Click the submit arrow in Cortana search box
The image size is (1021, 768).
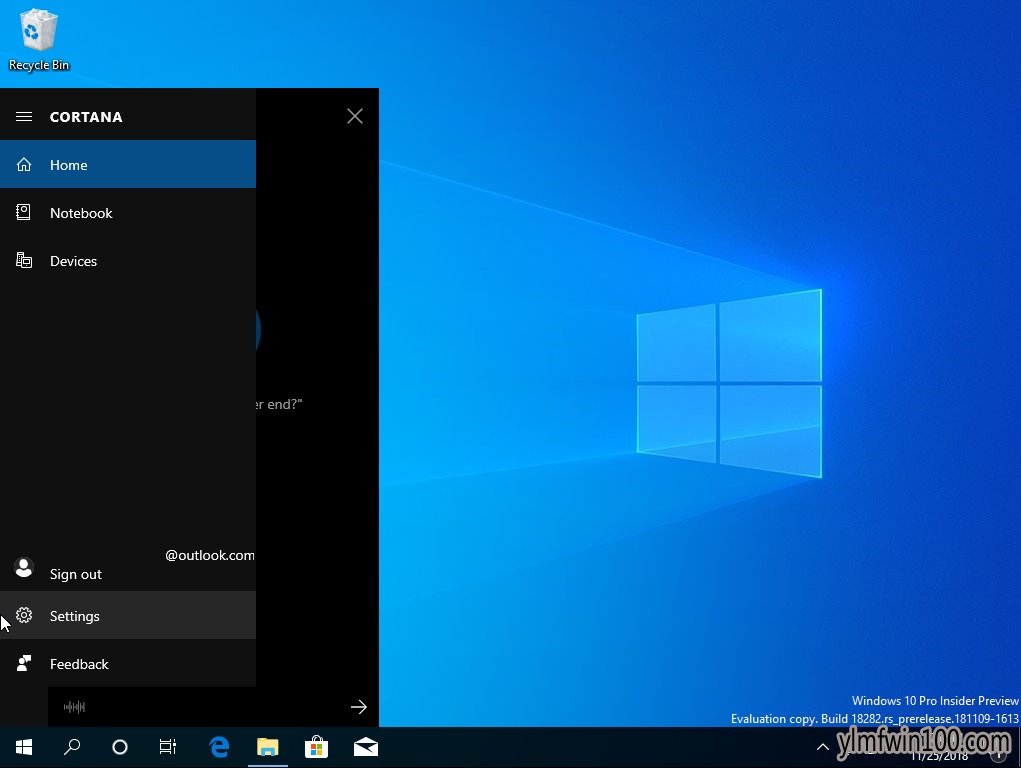[359, 707]
